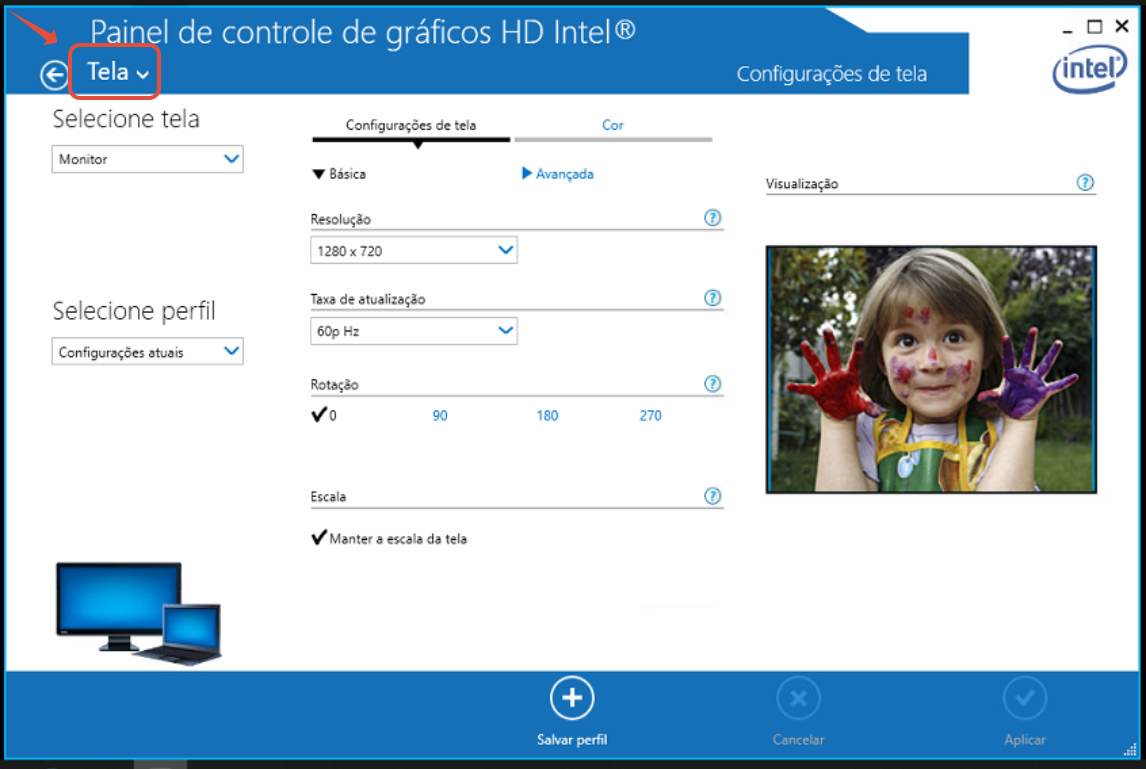Select rotation 180
1146x769 pixels.
tap(547, 415)
